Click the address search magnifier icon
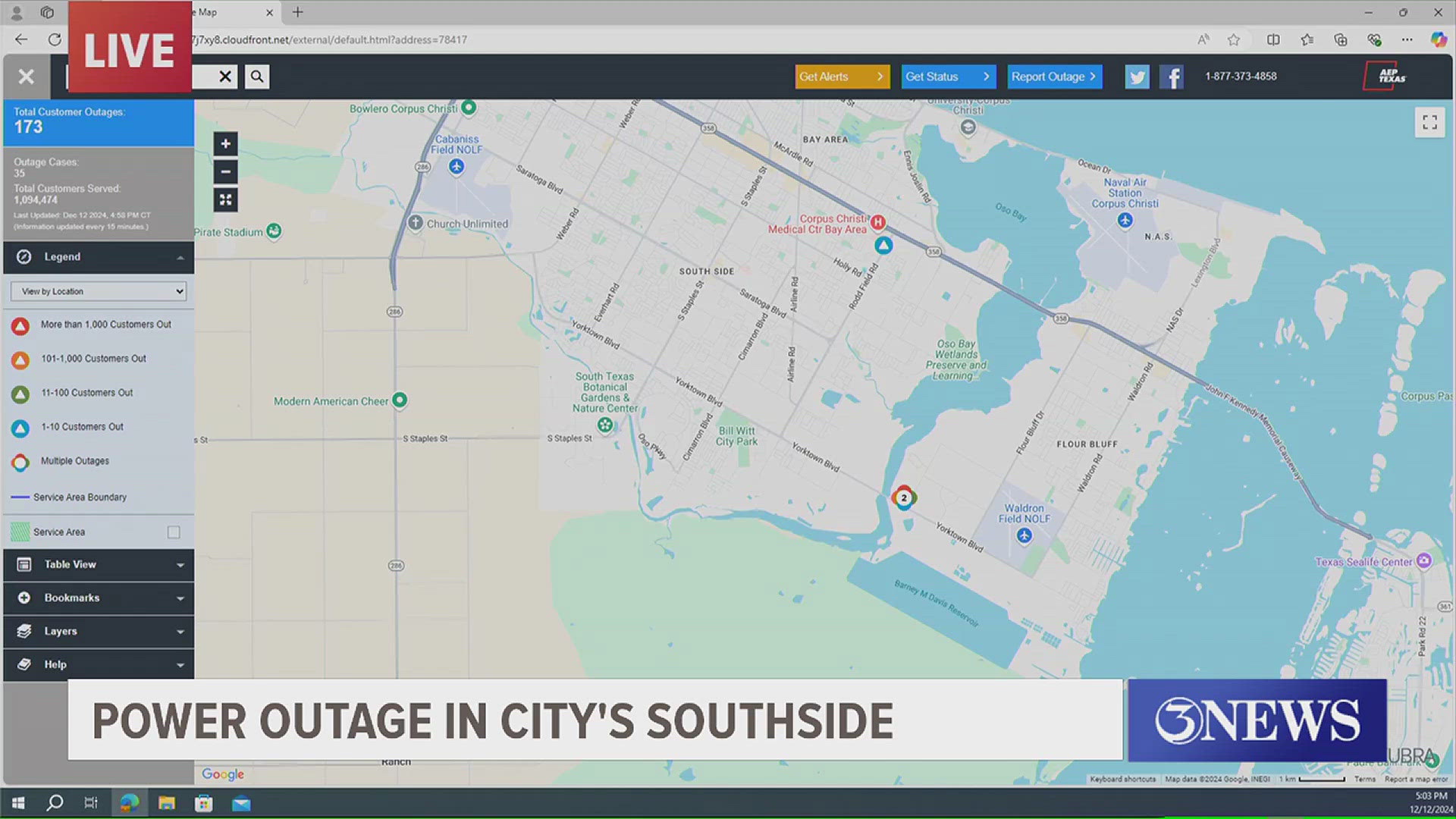The width and height of the screenshot is (1456, 819). pyautogui.click(x=257, y=77)
